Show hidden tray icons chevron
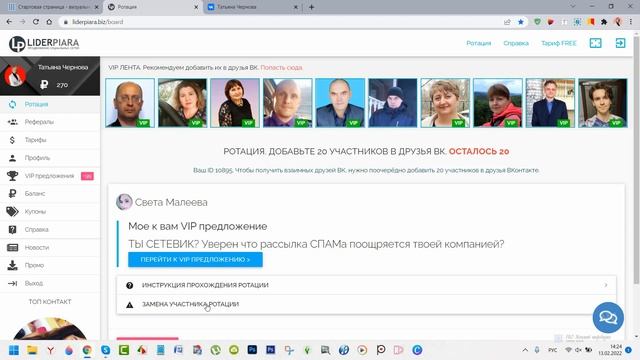Screen dimensions: 640x360 pos(525,350)
